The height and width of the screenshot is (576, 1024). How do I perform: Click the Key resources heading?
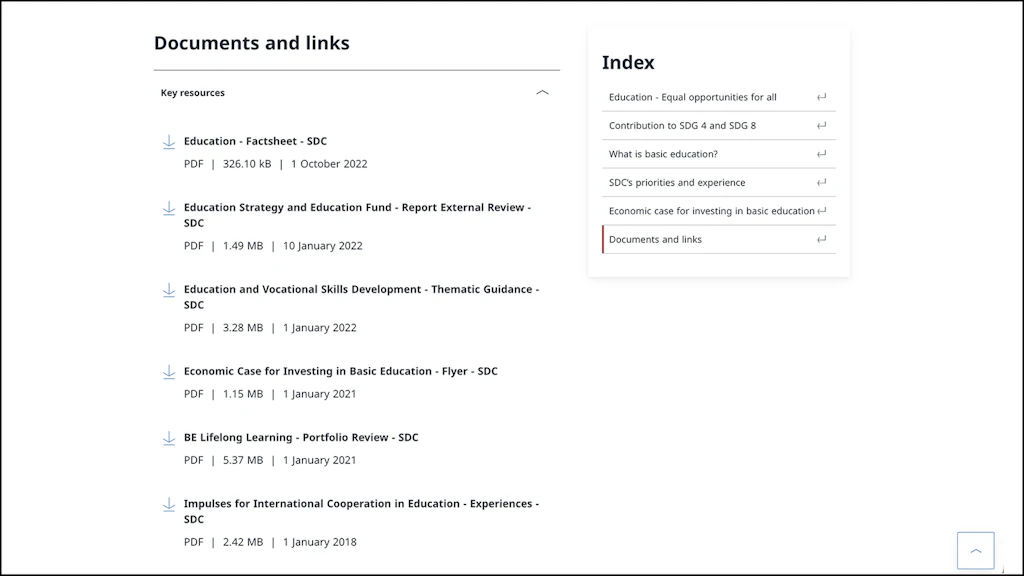click(193, 93)
